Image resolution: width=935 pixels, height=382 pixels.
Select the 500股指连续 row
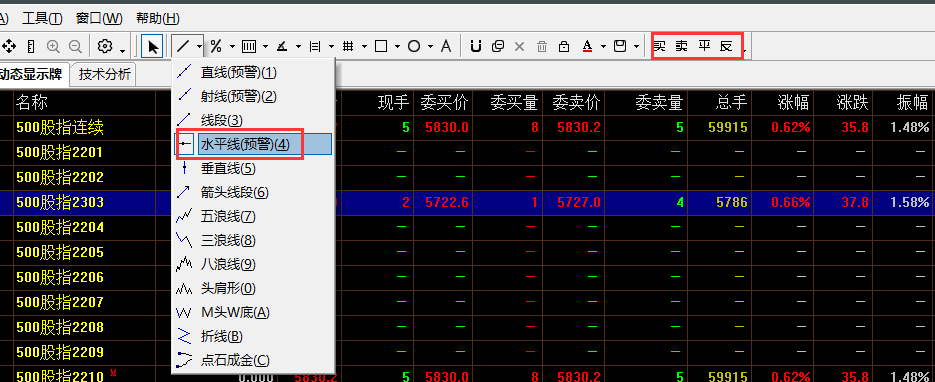468,127
